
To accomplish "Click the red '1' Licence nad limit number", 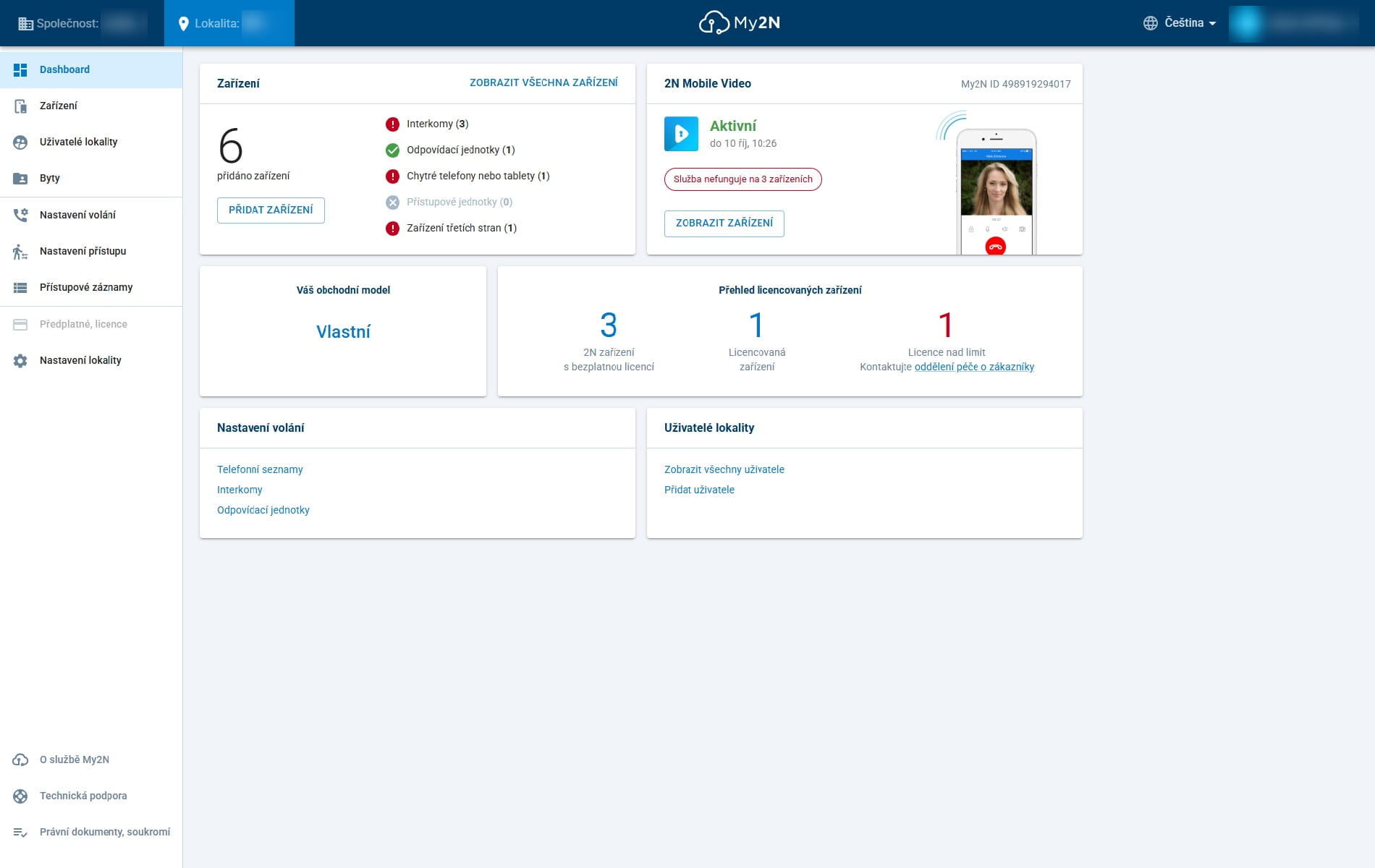I will [x=946, y=325].
